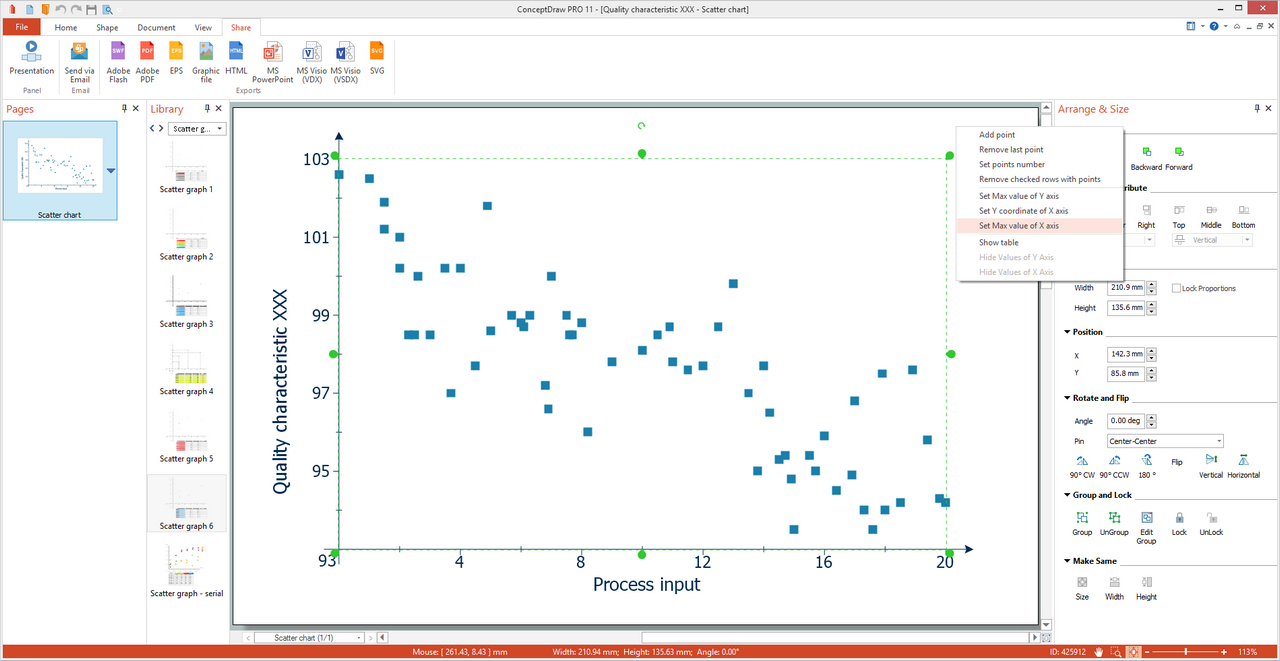Image resolution: width=1280 pixels, height=661 pixels.
Task: Click the Redo icon in the quick access toolbar
Action: (76, 9)
